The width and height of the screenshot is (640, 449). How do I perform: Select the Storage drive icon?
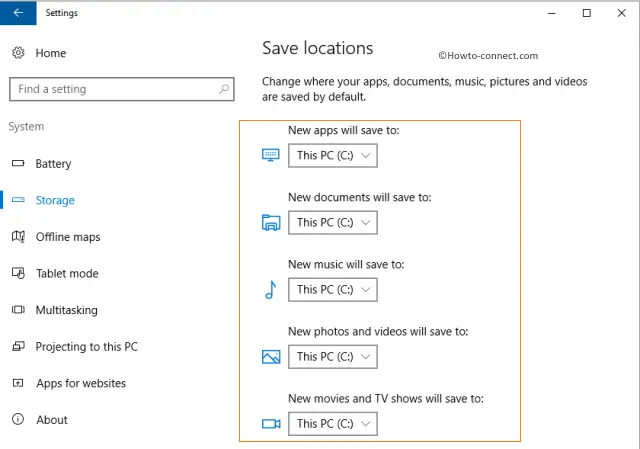pos(18,200)
